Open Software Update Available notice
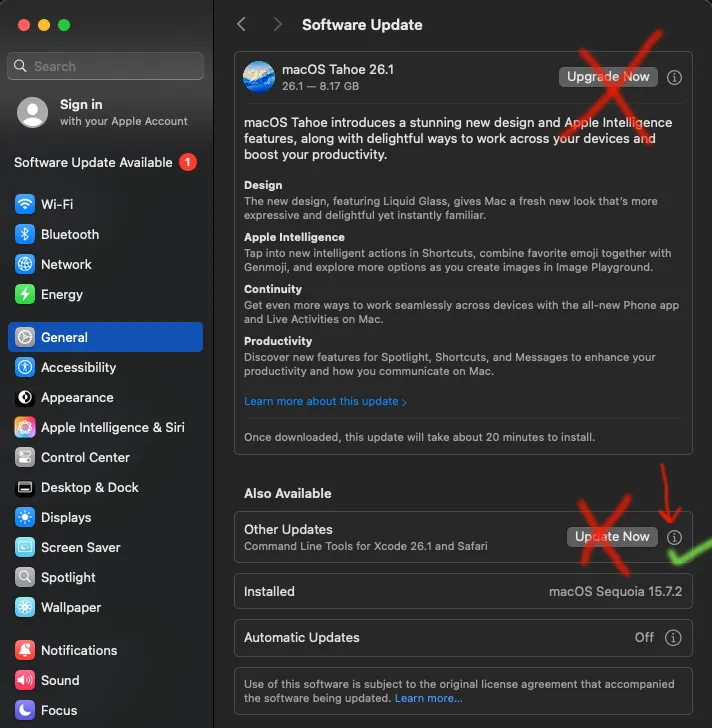The width and height of the screenshot is (712, 728). click(x=105, y=162)
